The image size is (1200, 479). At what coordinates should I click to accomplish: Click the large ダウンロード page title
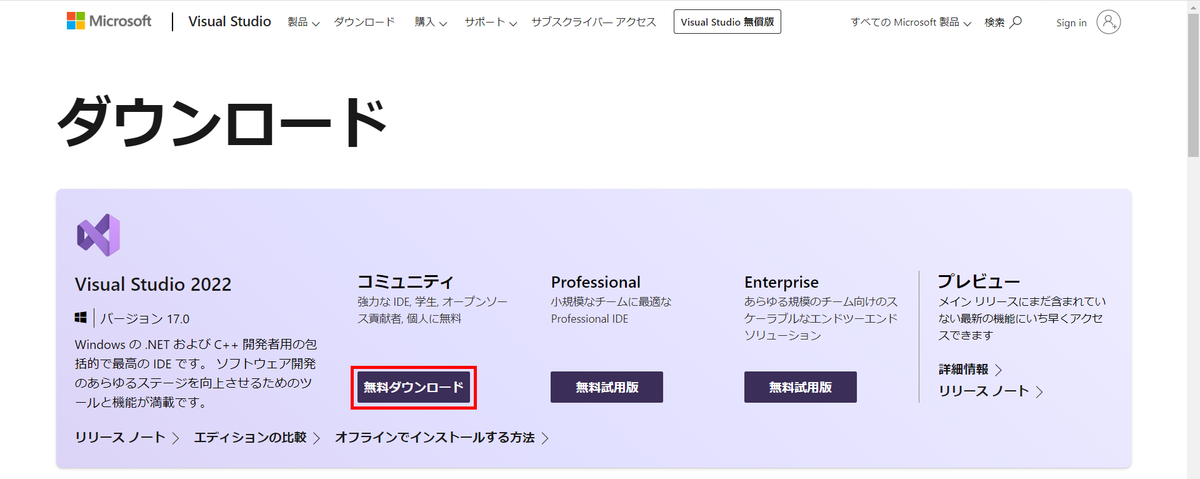(221, 122)
